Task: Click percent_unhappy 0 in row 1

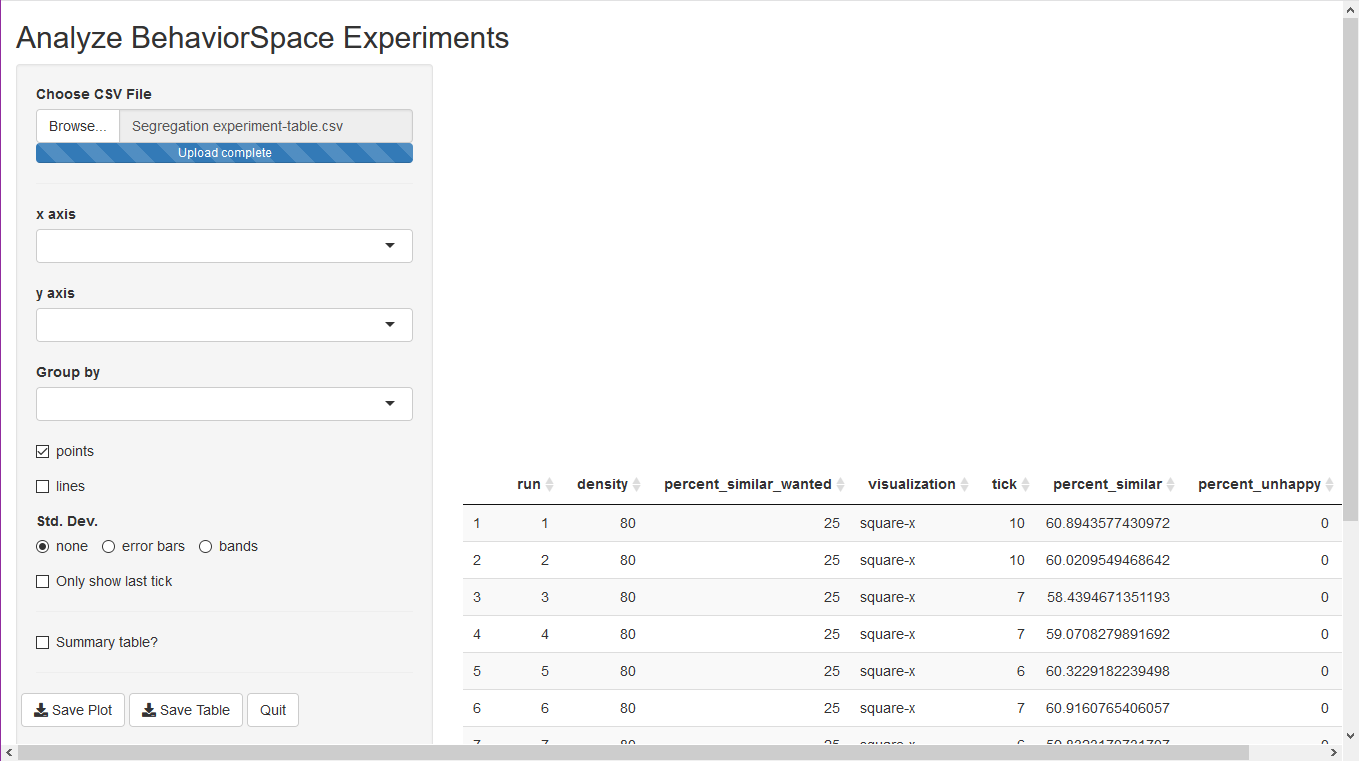Action: point(1325,523)
